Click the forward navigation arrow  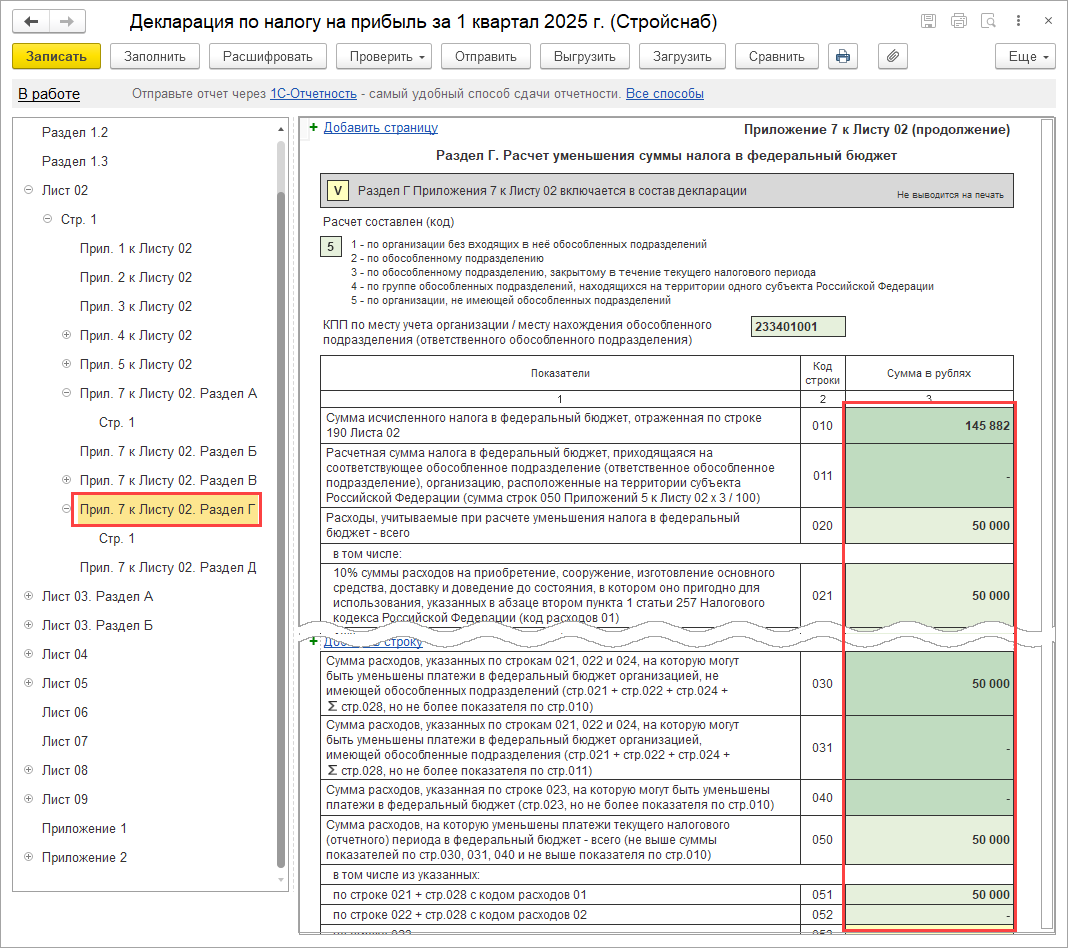67,21
